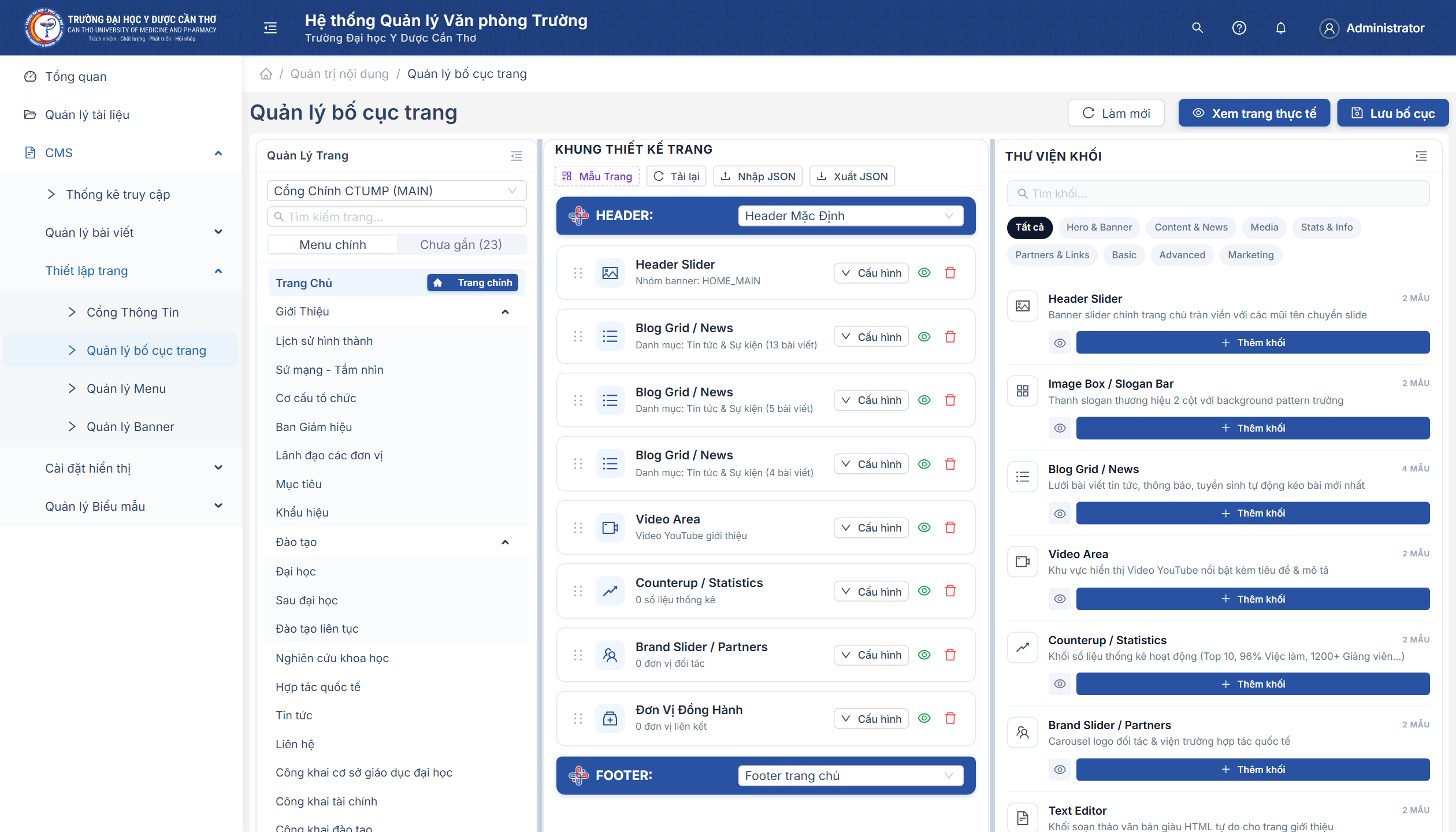Grab the drag handle of Header Slider block
The image size is (1456, 832).
click(578, 273)
